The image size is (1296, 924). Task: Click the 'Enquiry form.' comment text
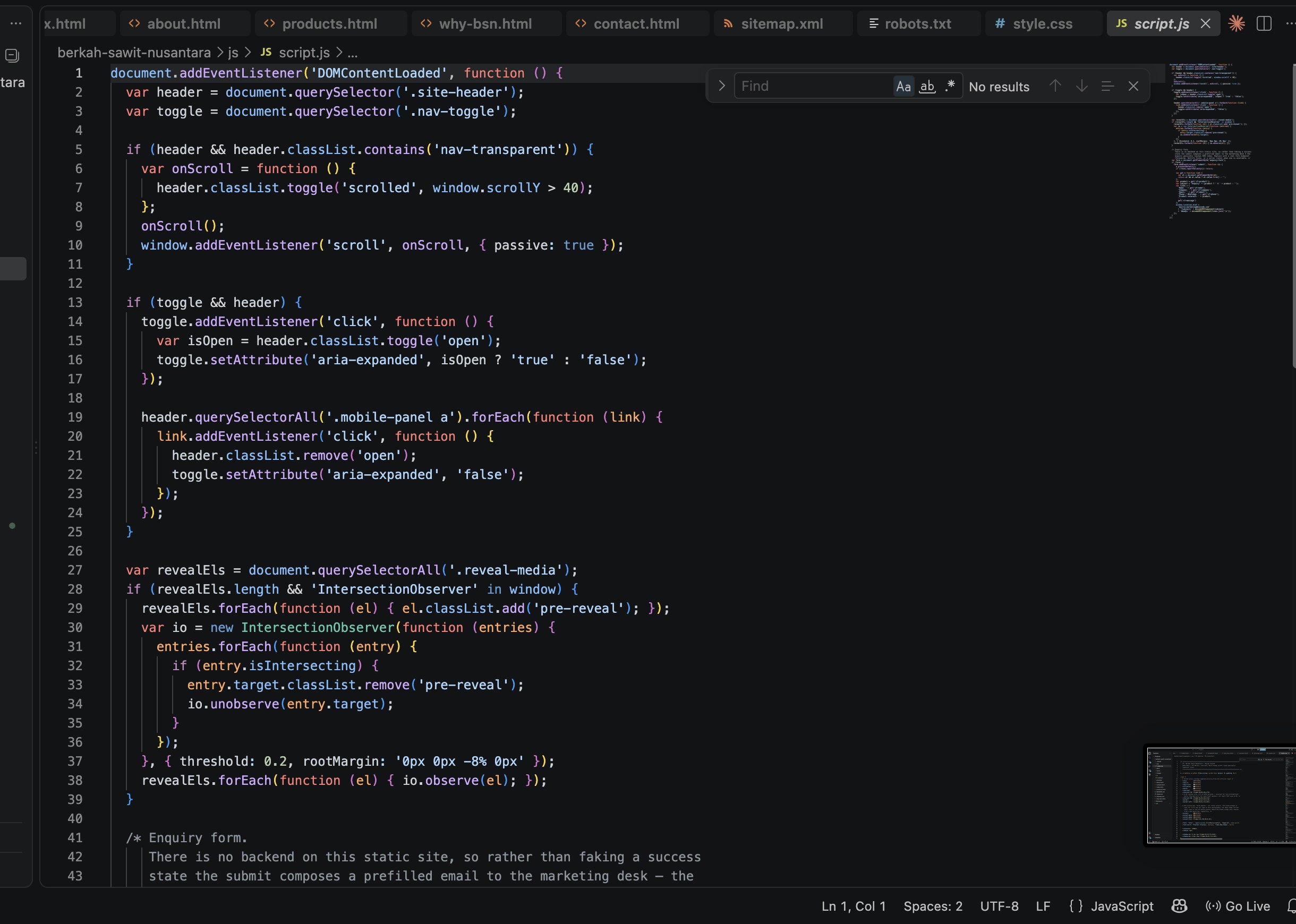(198, 838)
